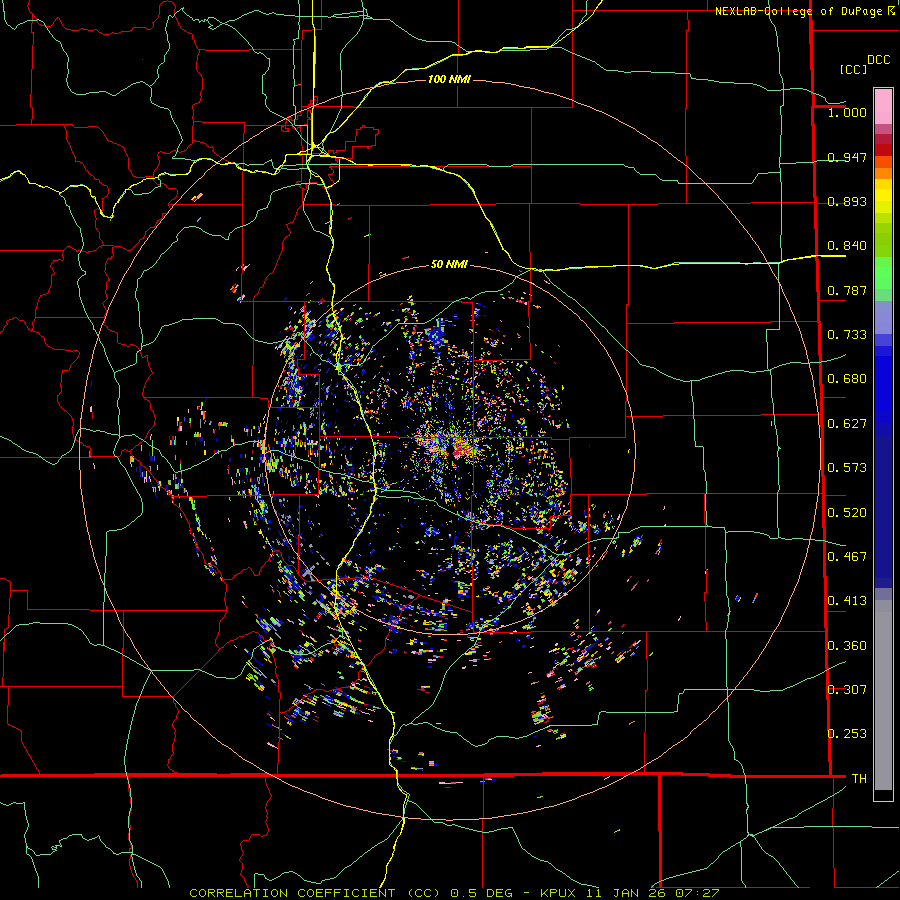Click the 0.5 DEG elevation text

(x=484, y=893)
